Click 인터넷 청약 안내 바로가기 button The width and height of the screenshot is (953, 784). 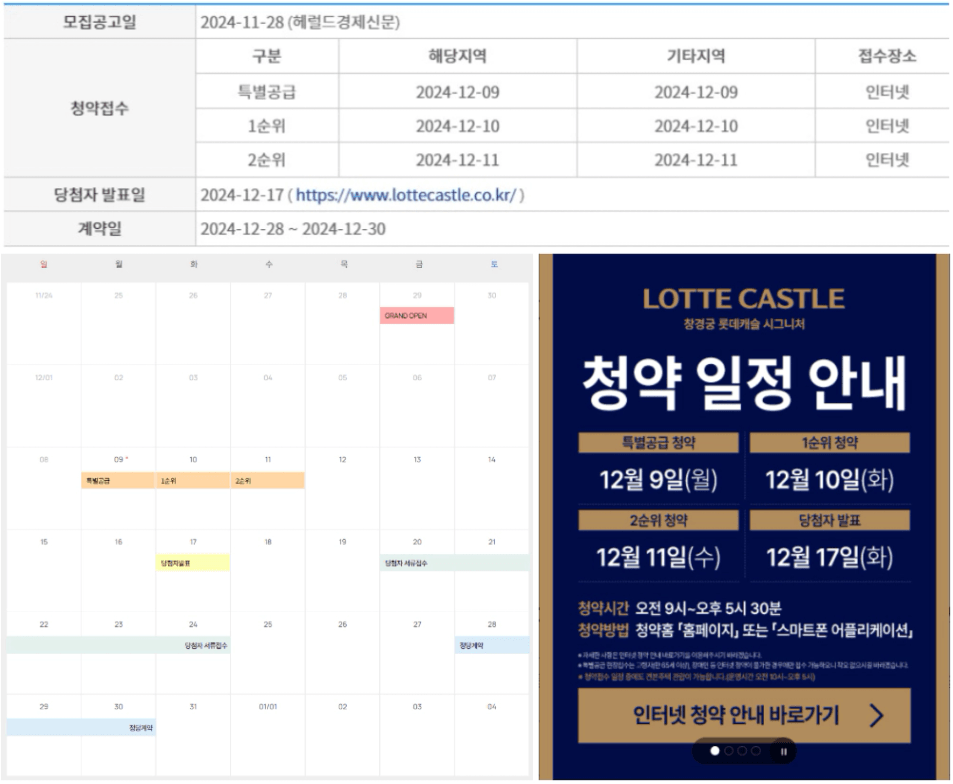tap(744, 715)
